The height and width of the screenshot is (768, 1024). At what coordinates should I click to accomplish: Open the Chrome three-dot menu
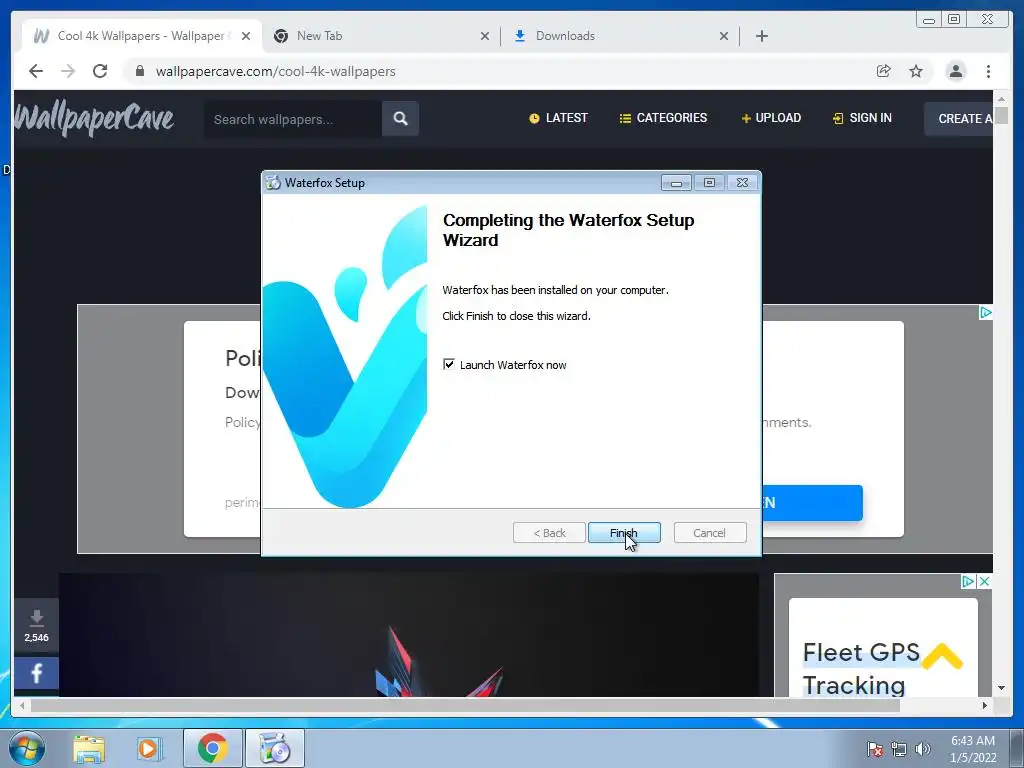click(988, 71)
